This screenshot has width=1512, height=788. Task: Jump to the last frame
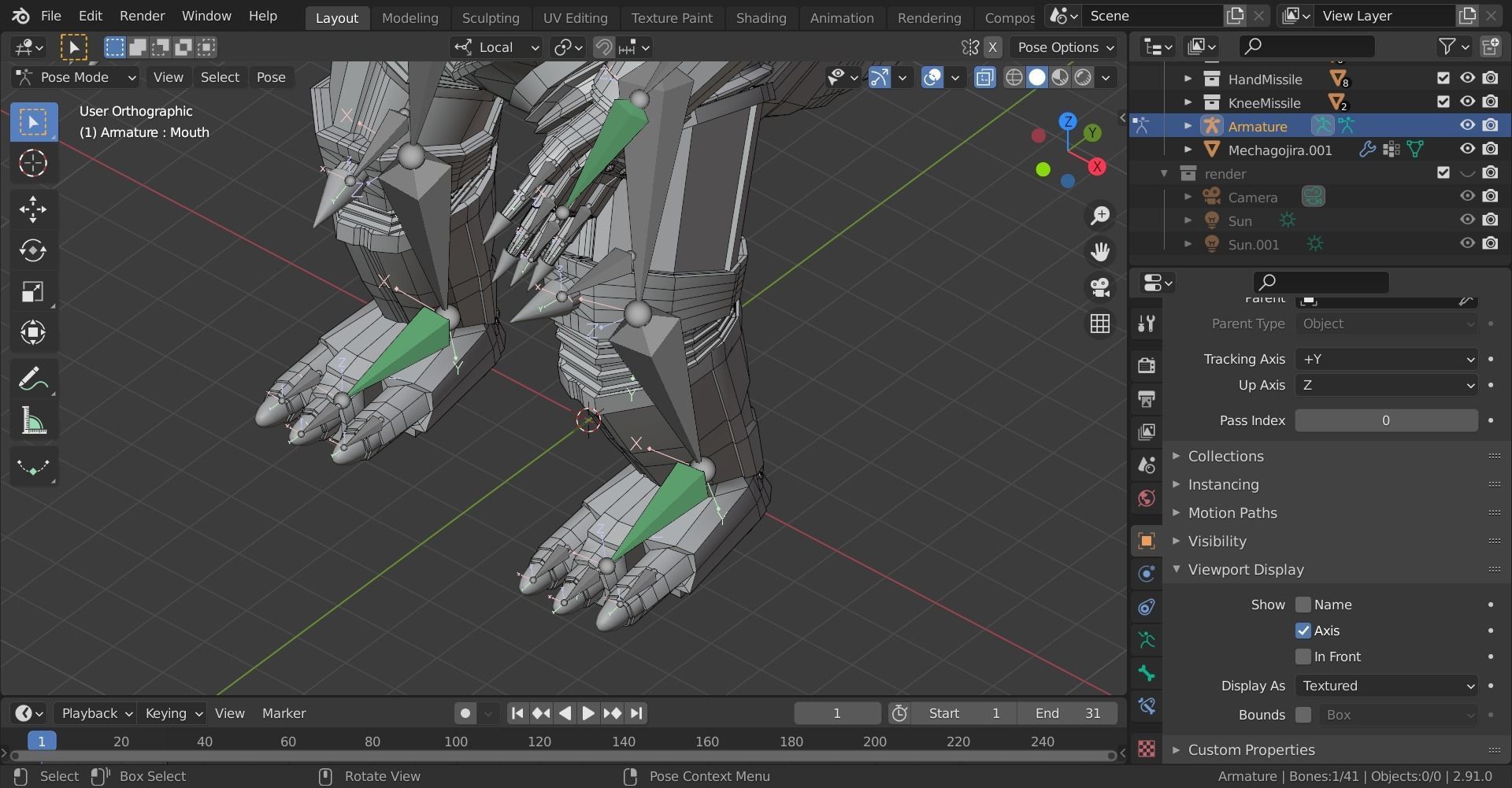coord(636,713)
